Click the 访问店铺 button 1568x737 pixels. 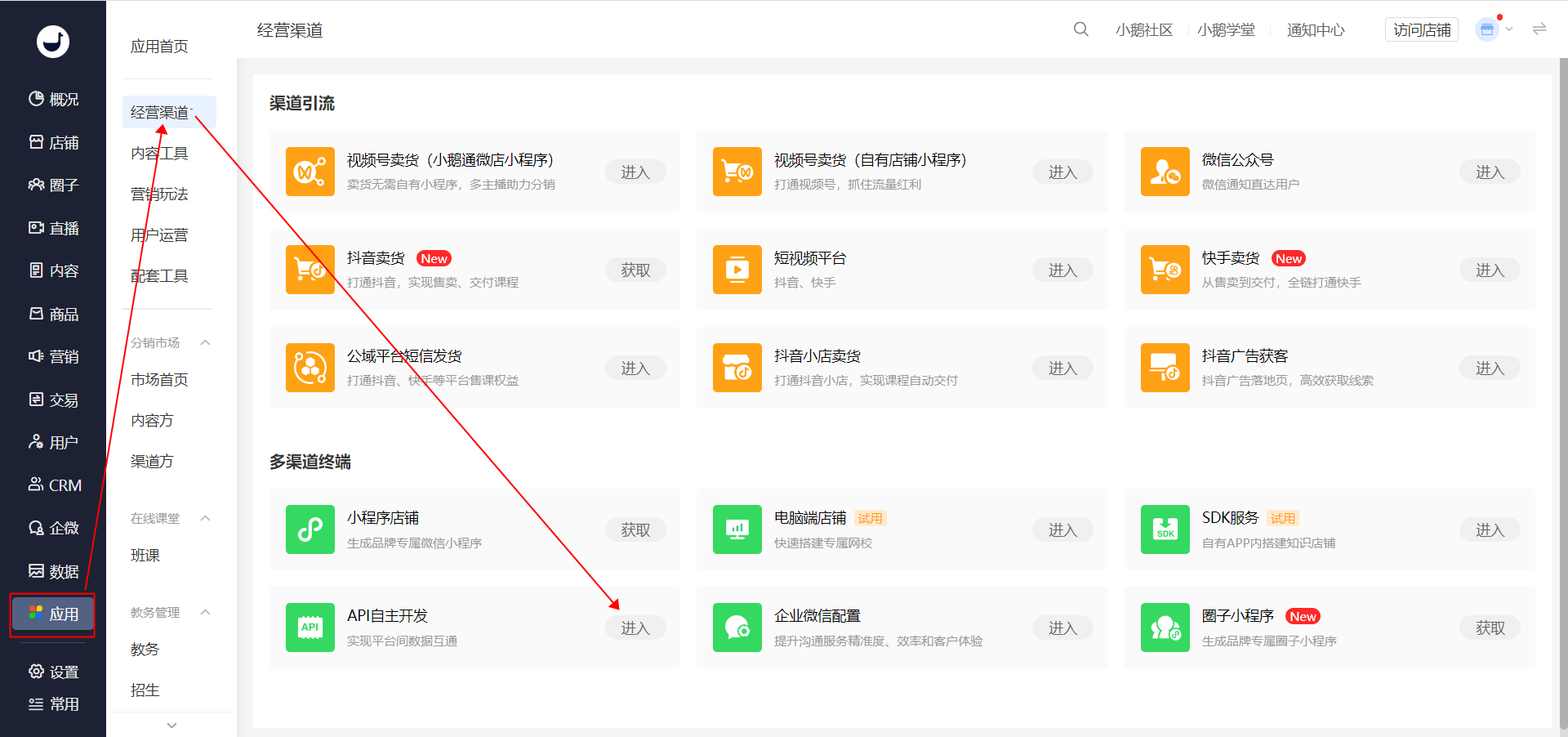pyautogui.click(x=1422, y=29)
